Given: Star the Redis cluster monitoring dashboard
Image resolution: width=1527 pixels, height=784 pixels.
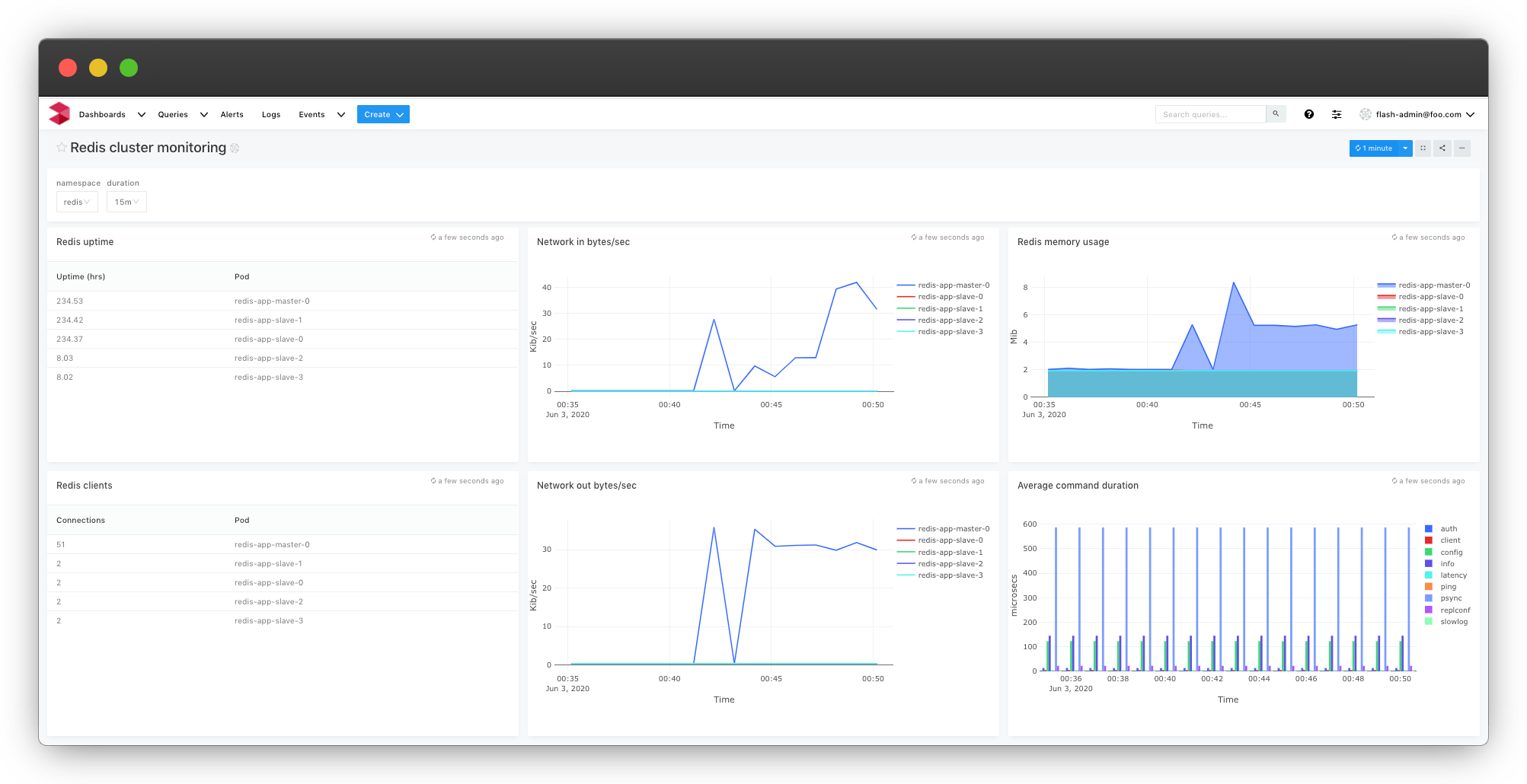Looking at the screenshot, I should 61,148.
